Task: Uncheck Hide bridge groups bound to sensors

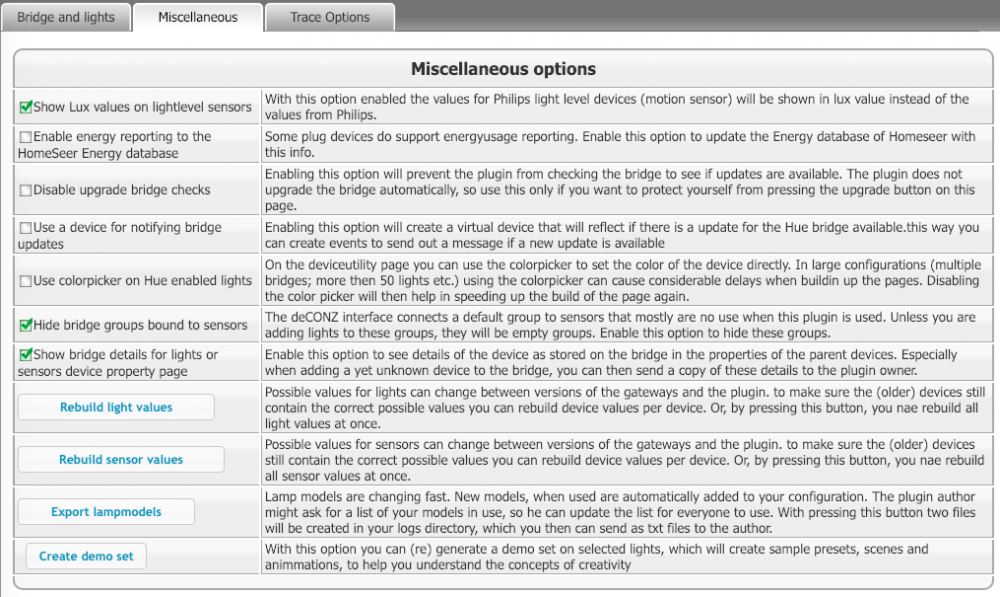Action: click(x=25, y=325)
